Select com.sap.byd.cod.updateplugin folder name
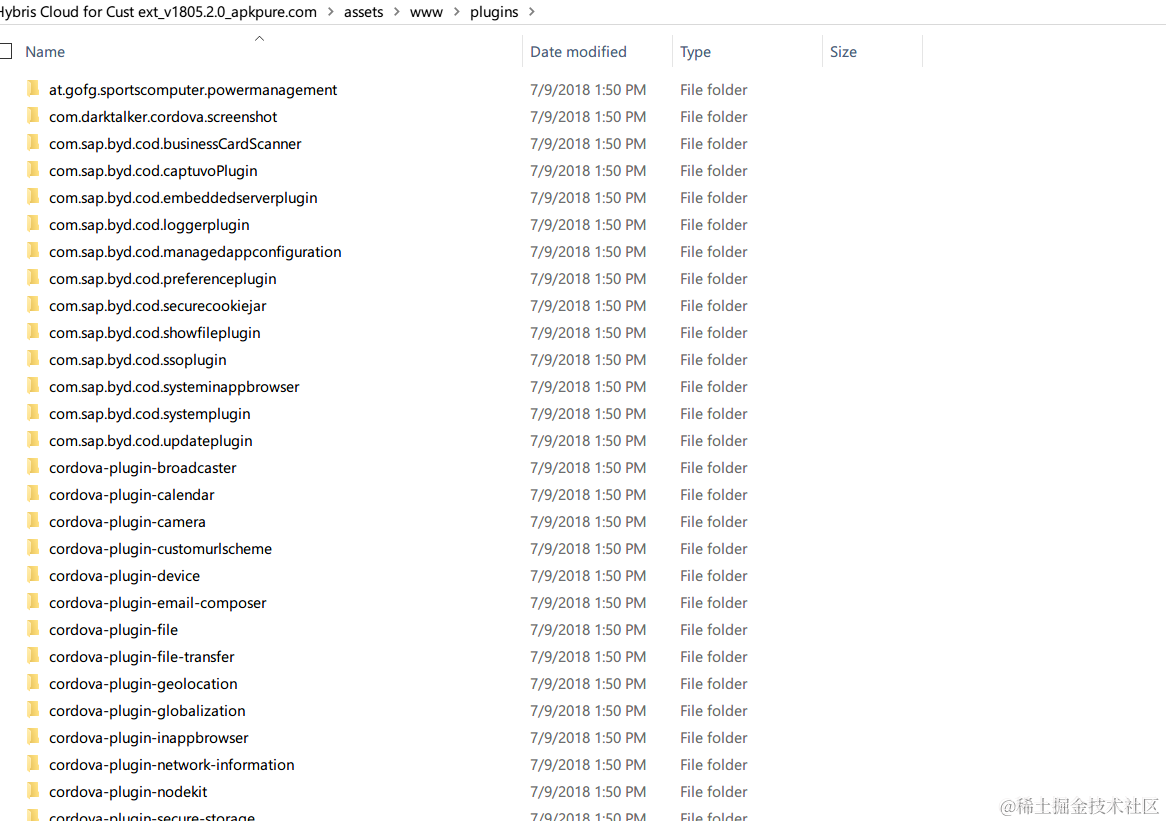 150,441
